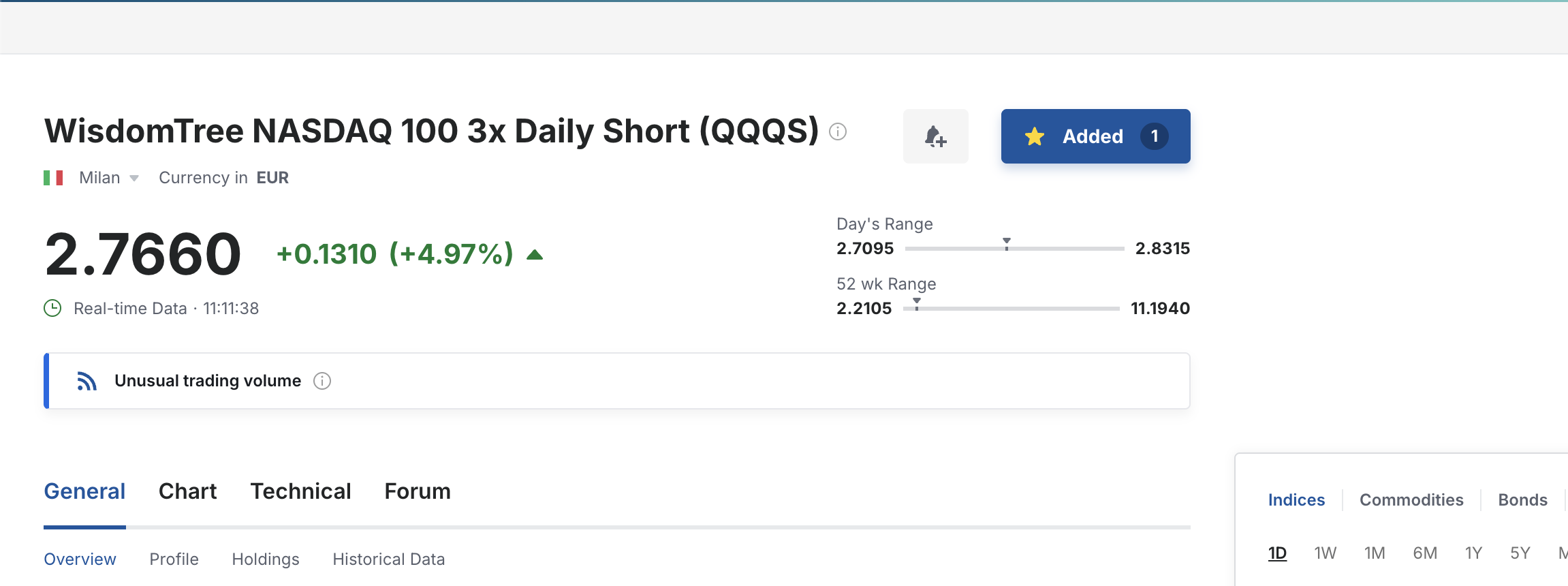Viewport: 1568px width, 586px height.
Task: Click the Italian flag icon
Action: coord(53,178)
